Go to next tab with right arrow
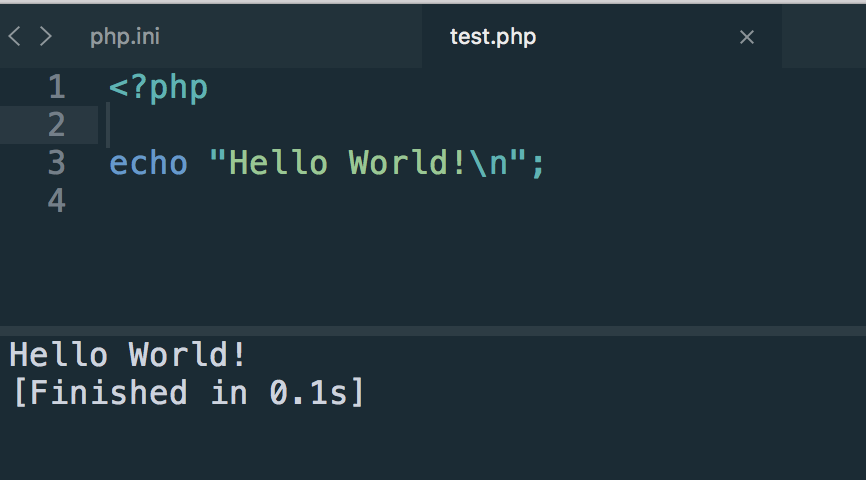 coord(46,36)
